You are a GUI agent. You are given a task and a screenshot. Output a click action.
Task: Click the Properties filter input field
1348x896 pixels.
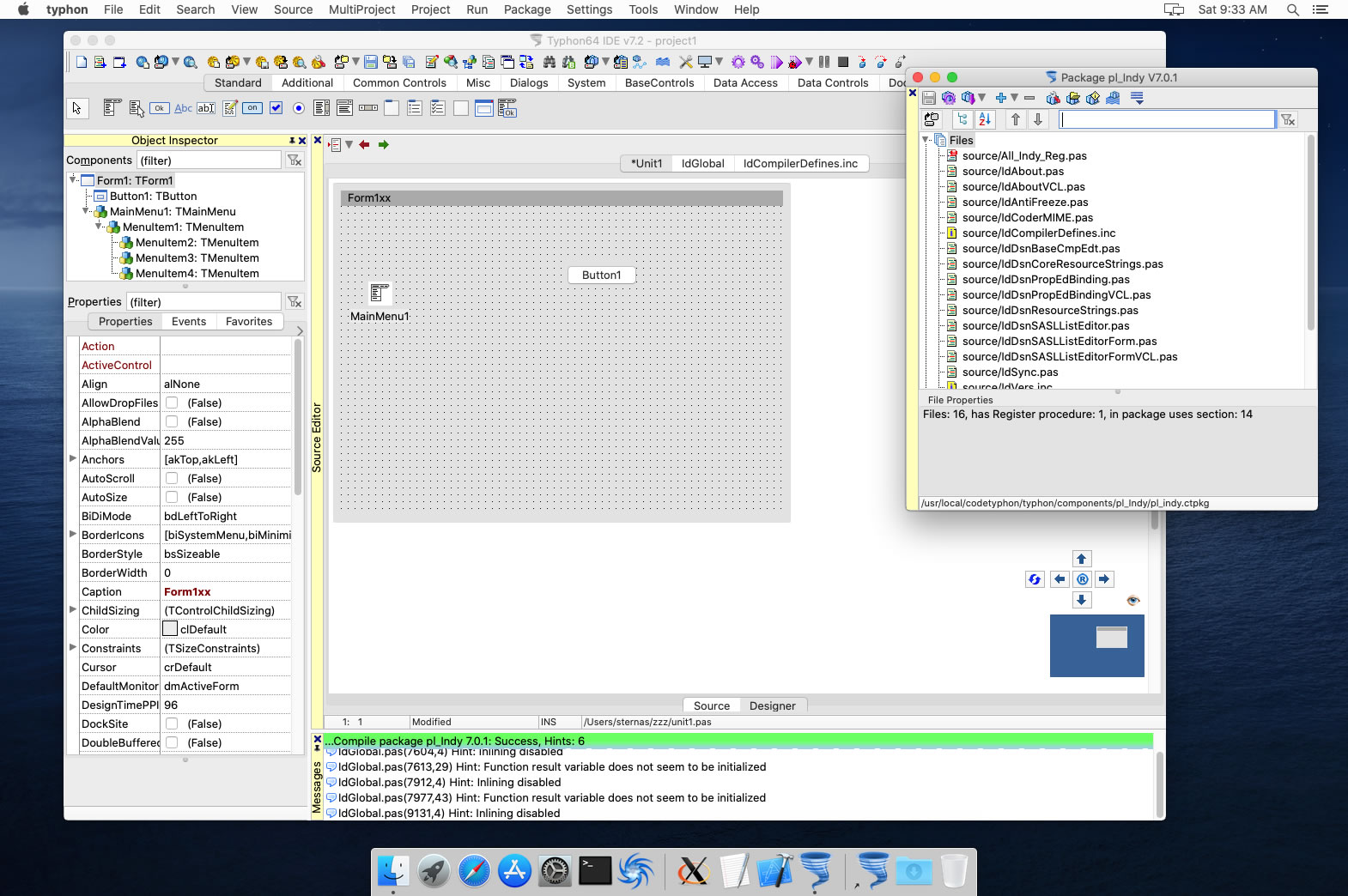pyautogui.click(x=203, y=302)
